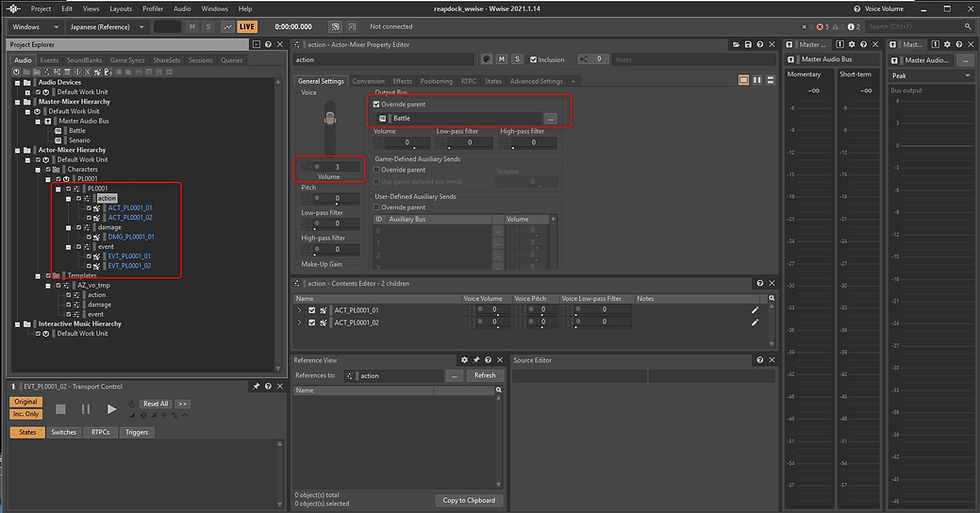The width and height of the screenshot is (980, 513).
Task: Mute the action actor-mixer with M button
Action: 502,59
